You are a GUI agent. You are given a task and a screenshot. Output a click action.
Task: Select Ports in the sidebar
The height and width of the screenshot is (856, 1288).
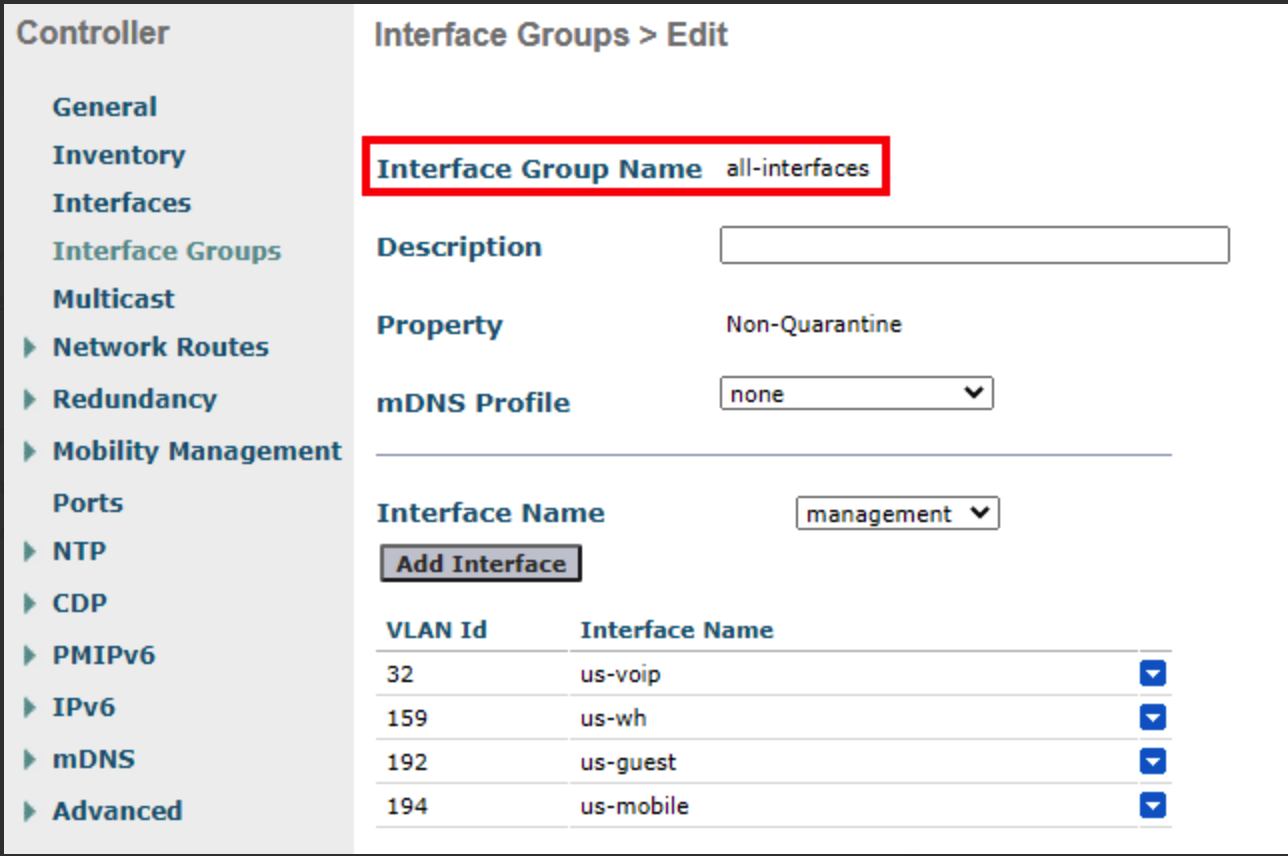88,503
